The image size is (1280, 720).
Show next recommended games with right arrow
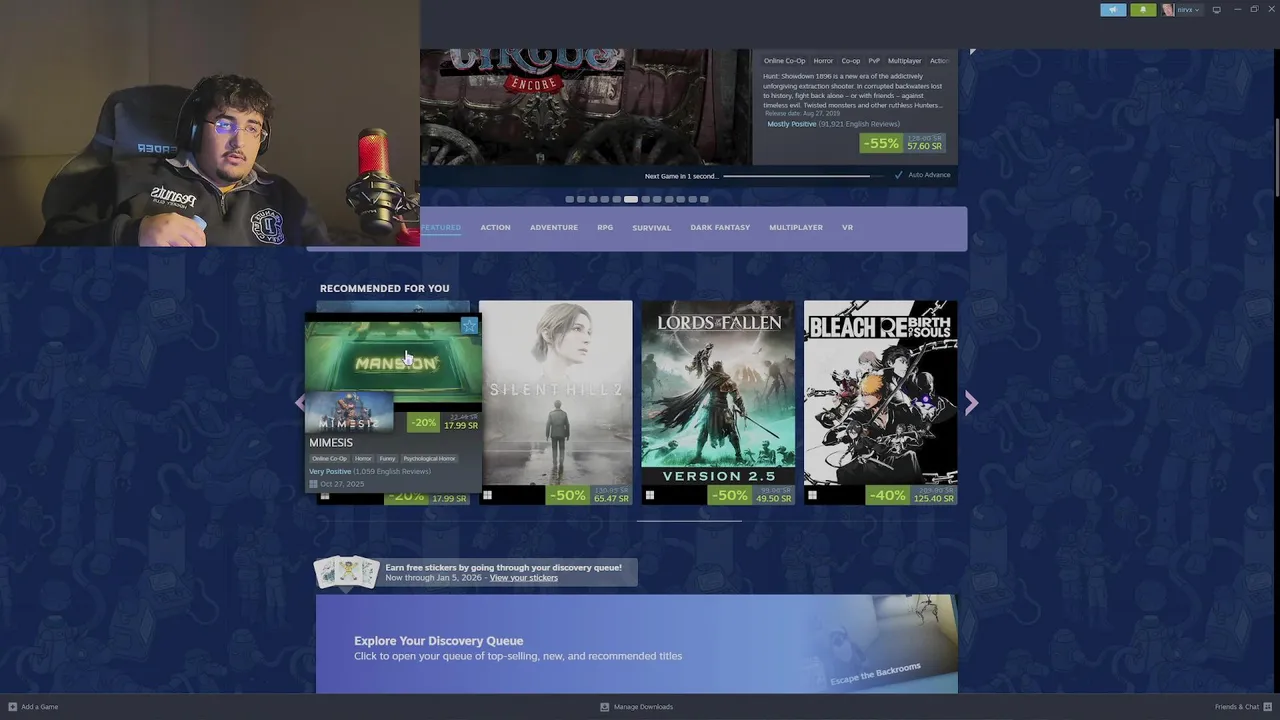pos(971,403)
